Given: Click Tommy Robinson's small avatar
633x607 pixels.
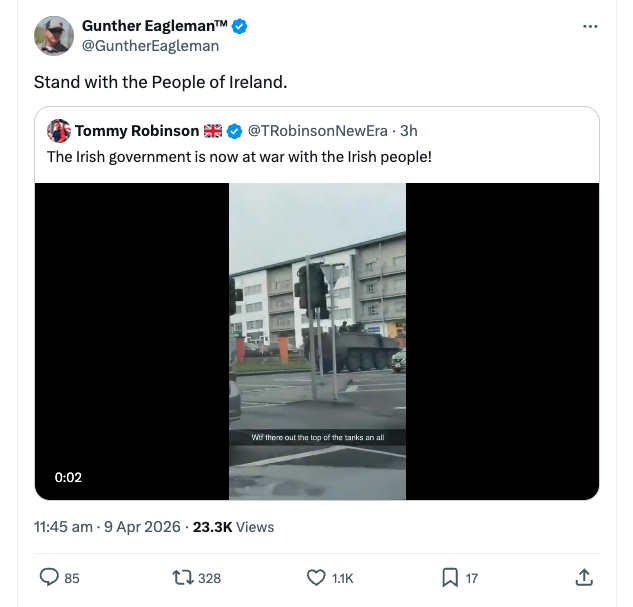Looking at the screenshot, I should (58, 131).
